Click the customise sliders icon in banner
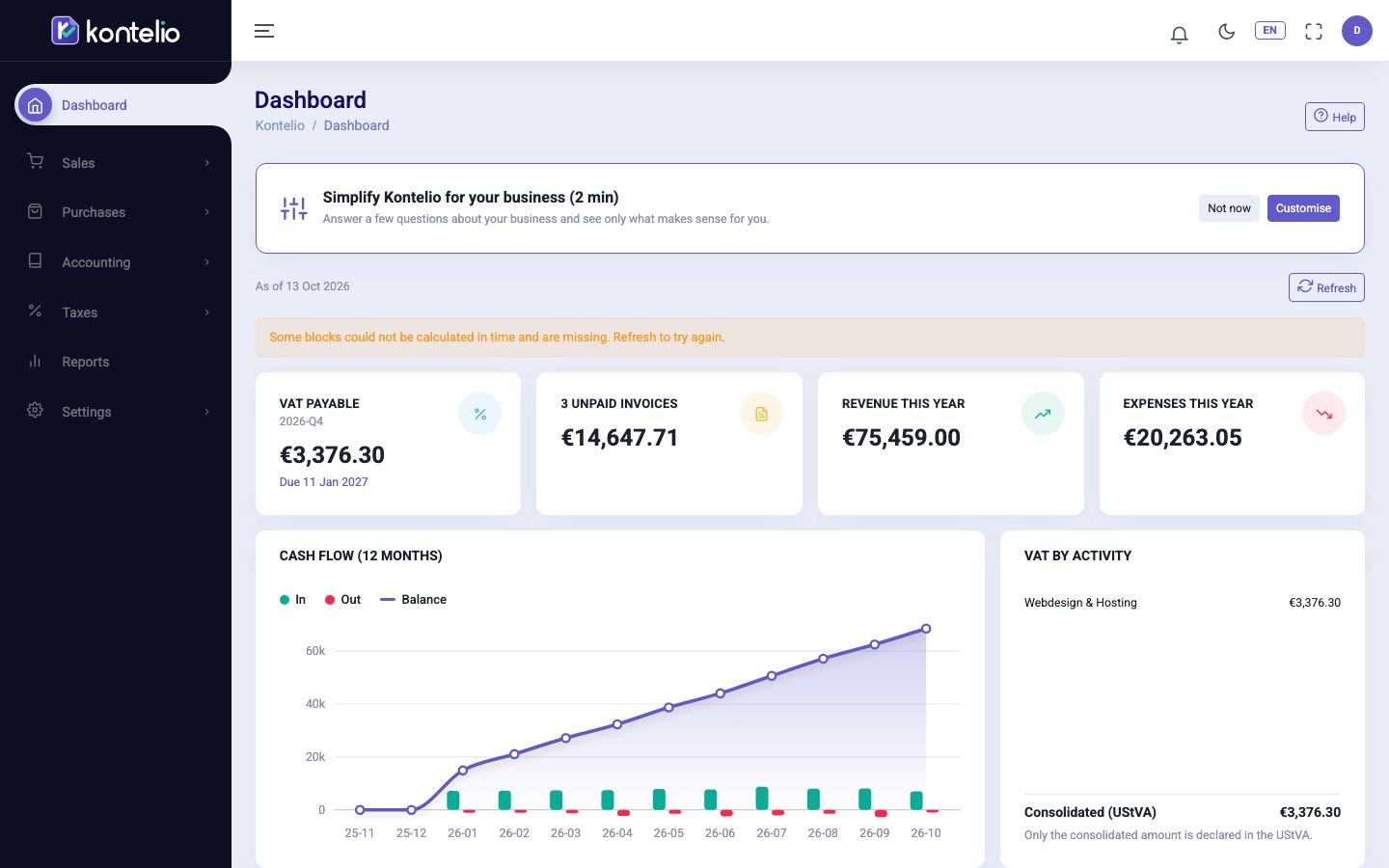The image size is (1389, 868). tap(294, 208)
